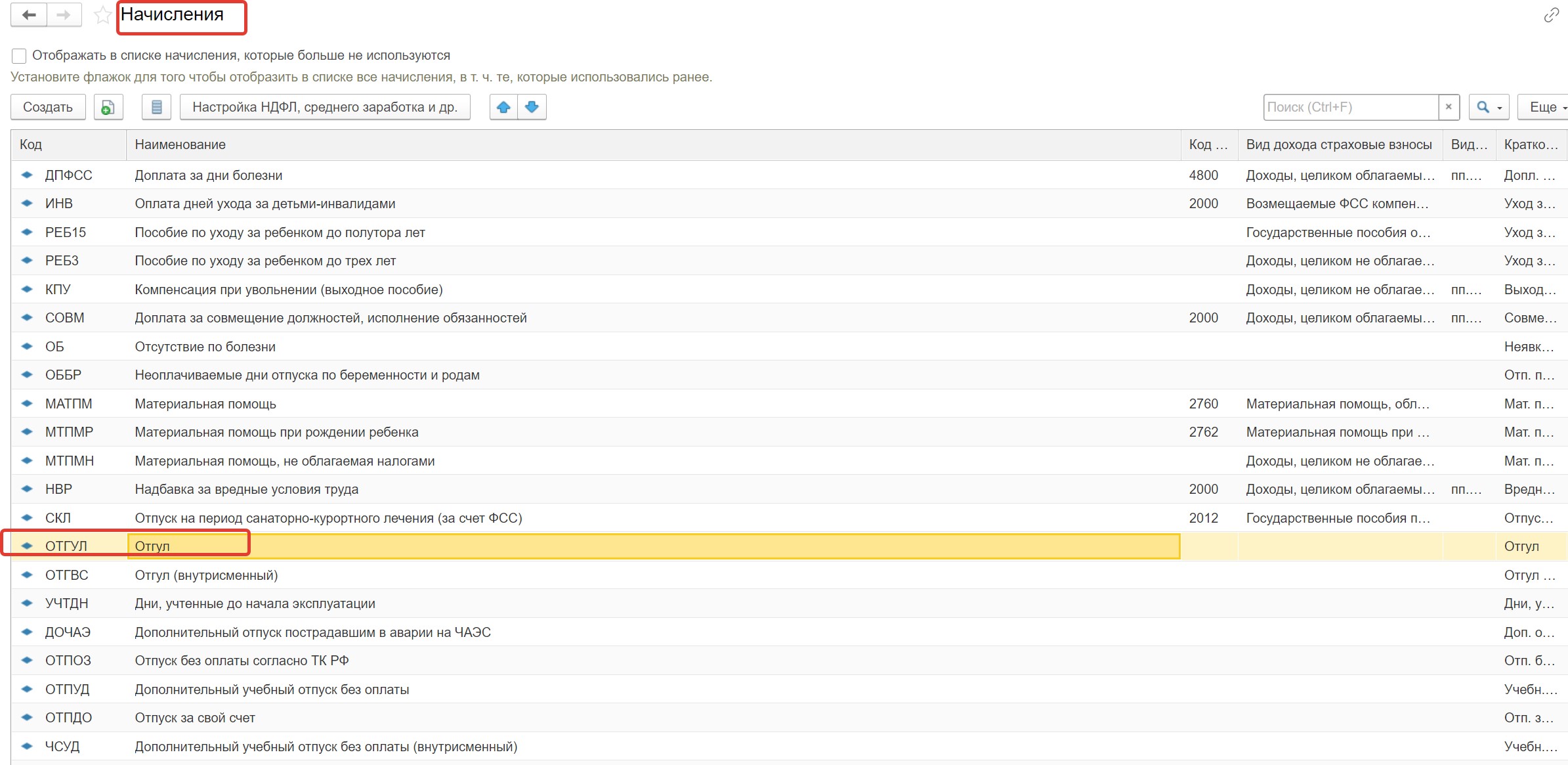Open the list/report icon button
Viewport: 1568px width, 765px height.
(x=156, y=107)
